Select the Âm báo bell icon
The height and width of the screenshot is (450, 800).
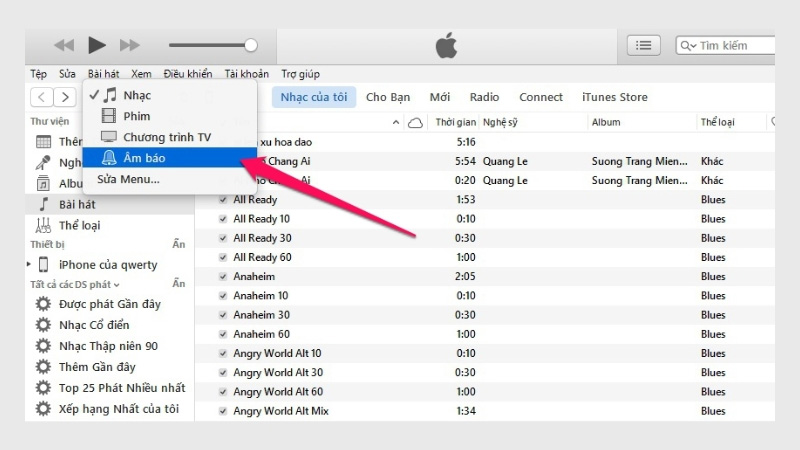[108, 158]
